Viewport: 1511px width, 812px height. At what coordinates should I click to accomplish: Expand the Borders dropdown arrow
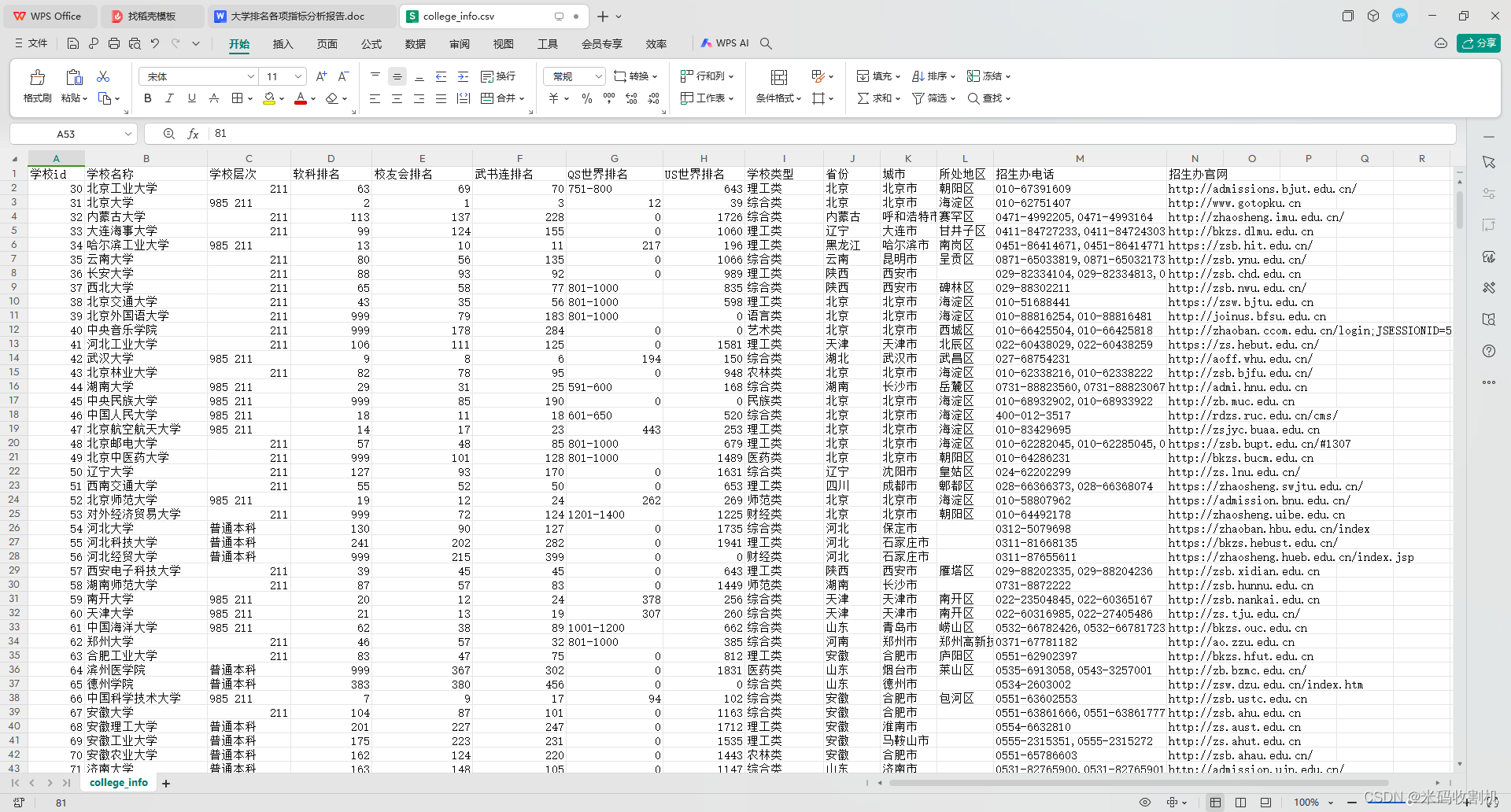(x=250, y=98)
